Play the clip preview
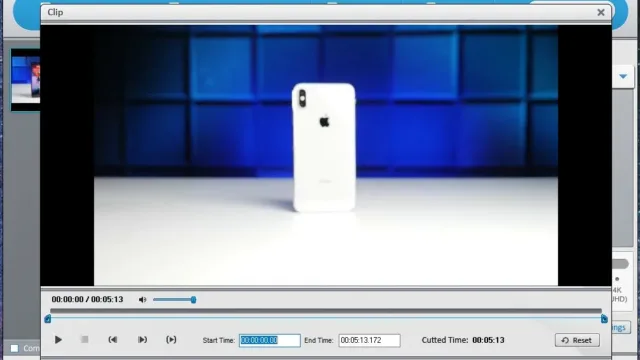640x360 pixels. pos(58,340)
